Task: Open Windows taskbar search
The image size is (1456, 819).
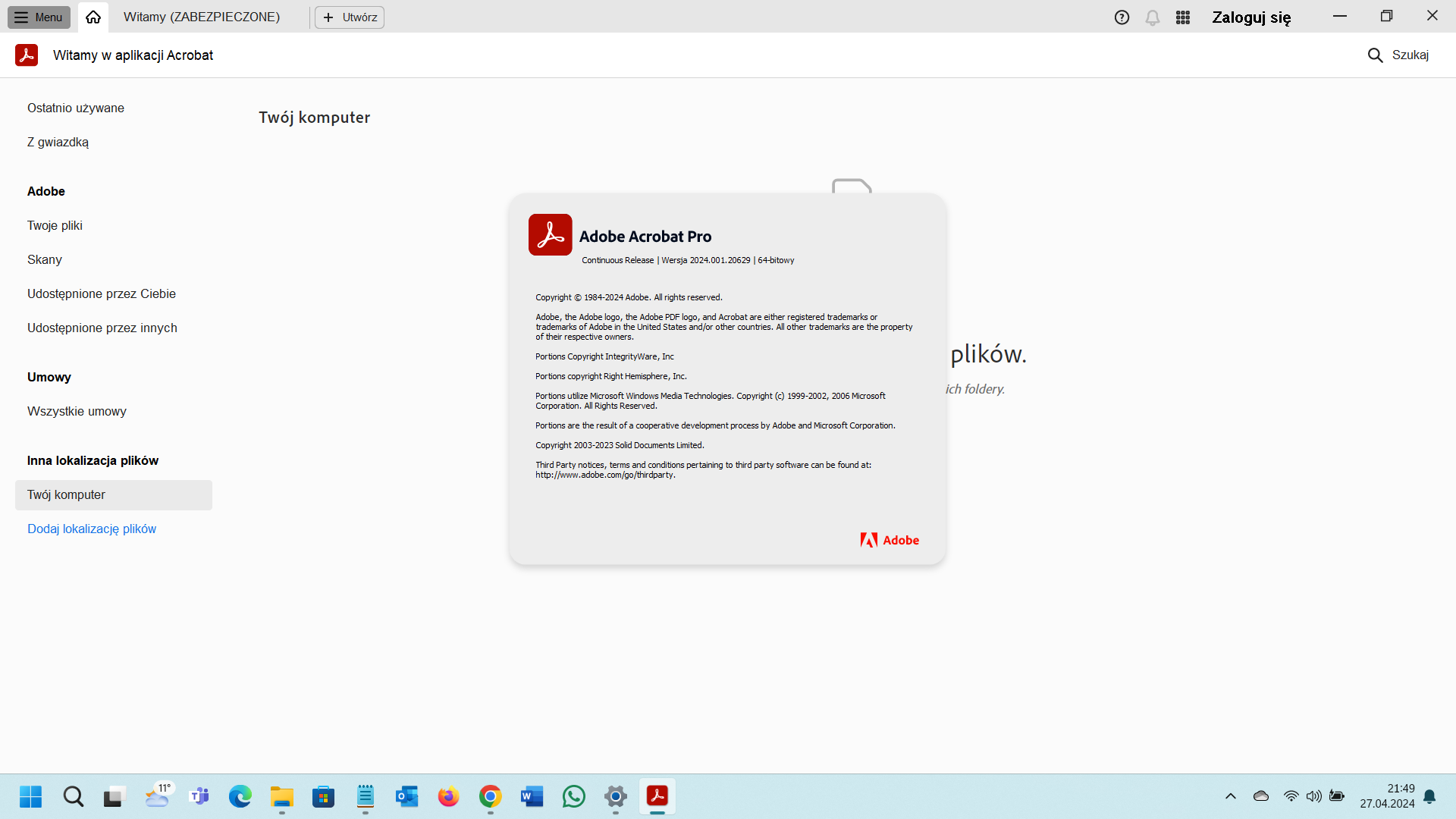Action: 74,796
